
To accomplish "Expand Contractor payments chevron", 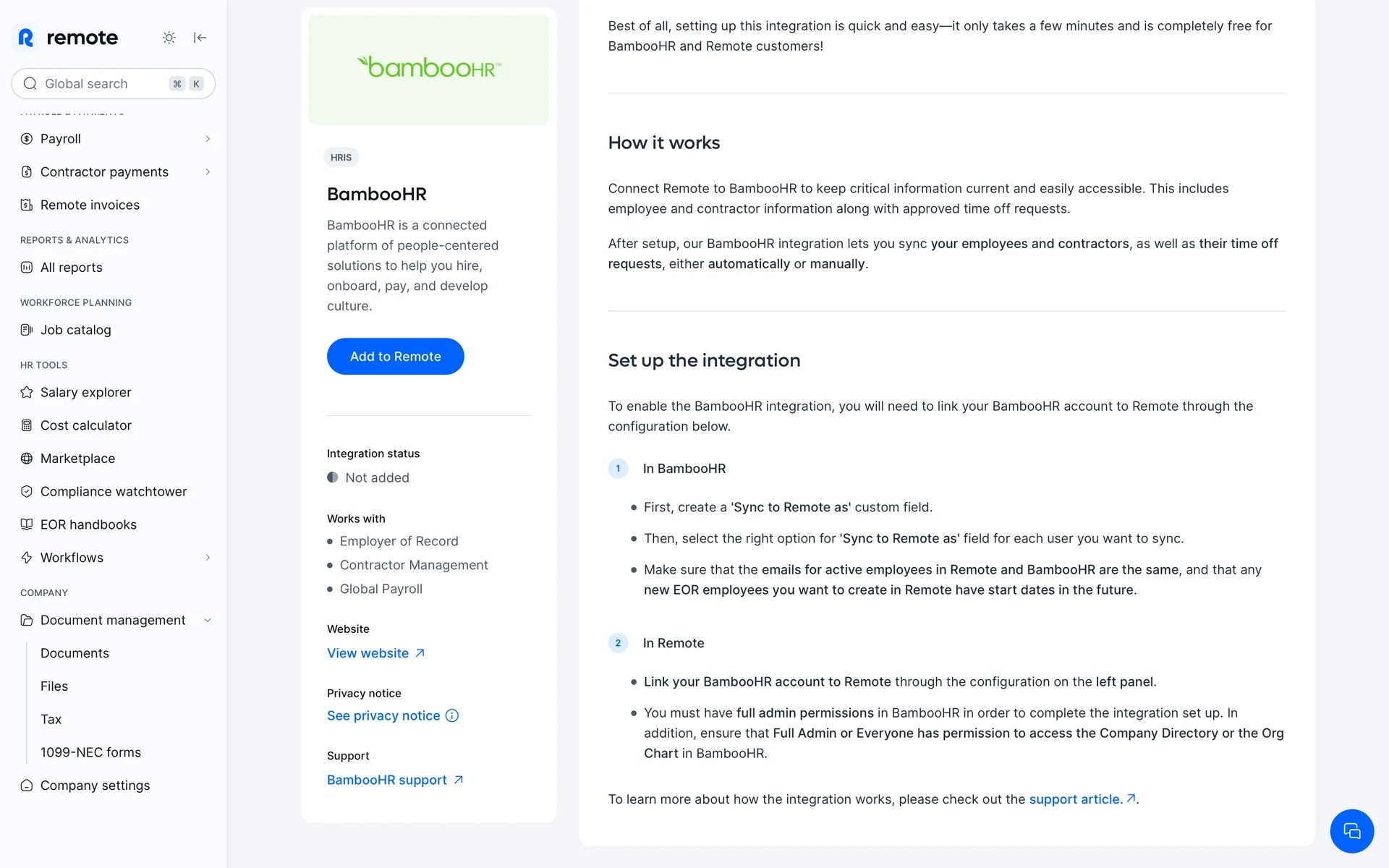I will 208,172.
